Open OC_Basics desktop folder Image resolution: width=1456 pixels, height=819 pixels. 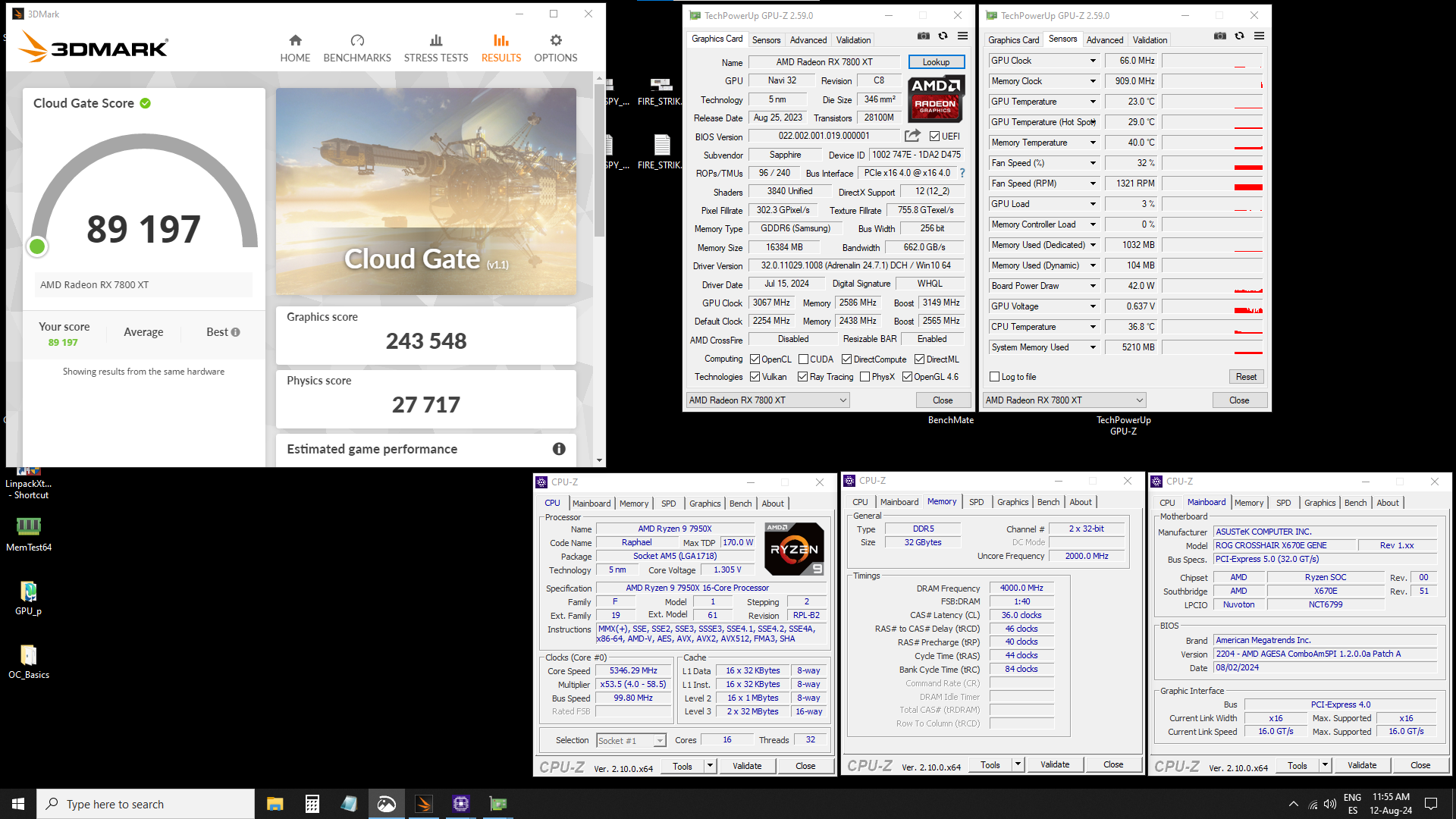29,661
